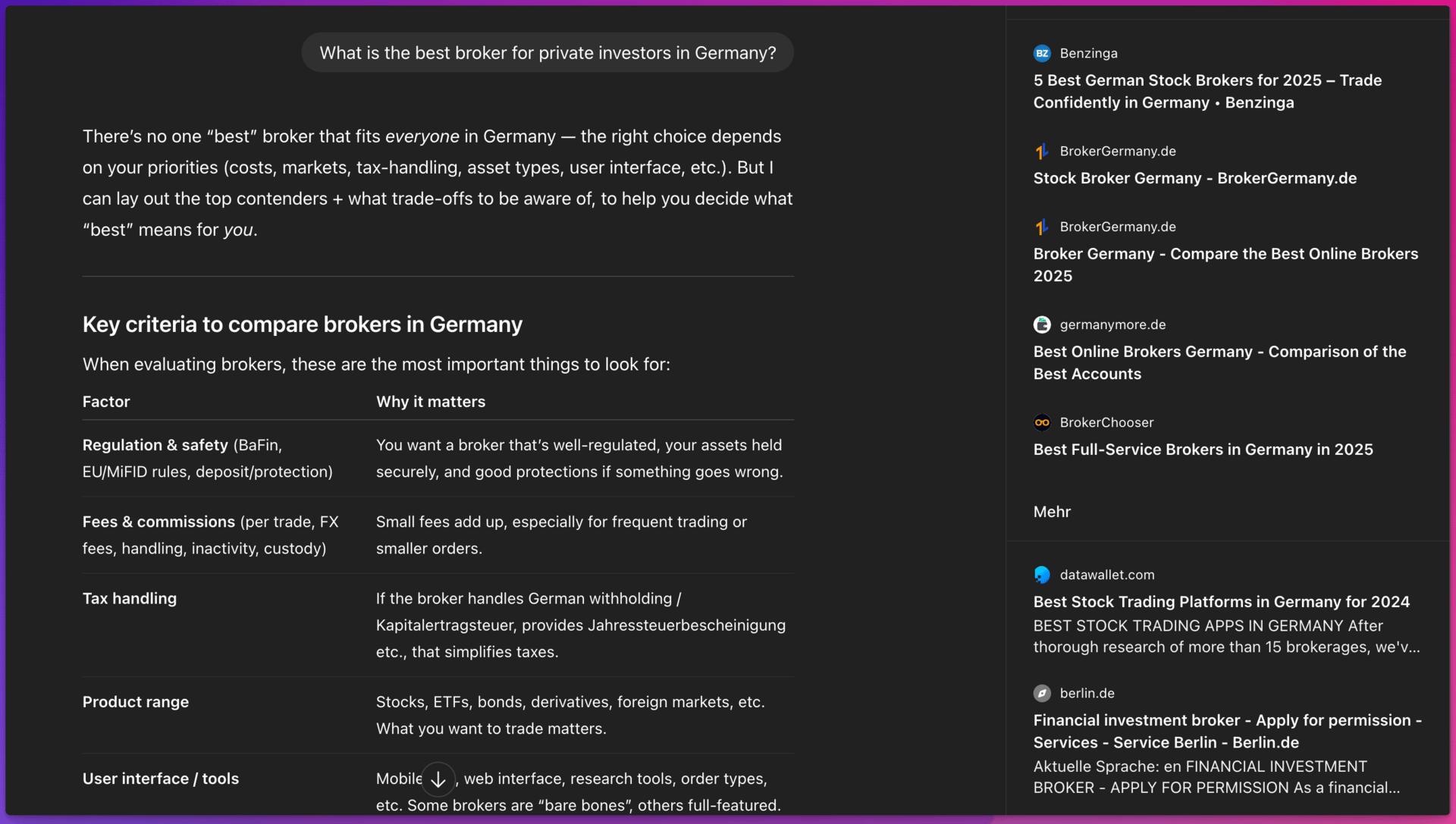Viewport: 1456px width, 824px height.
Task: Click the Benzinga favicon icon
Action: 1042,53
